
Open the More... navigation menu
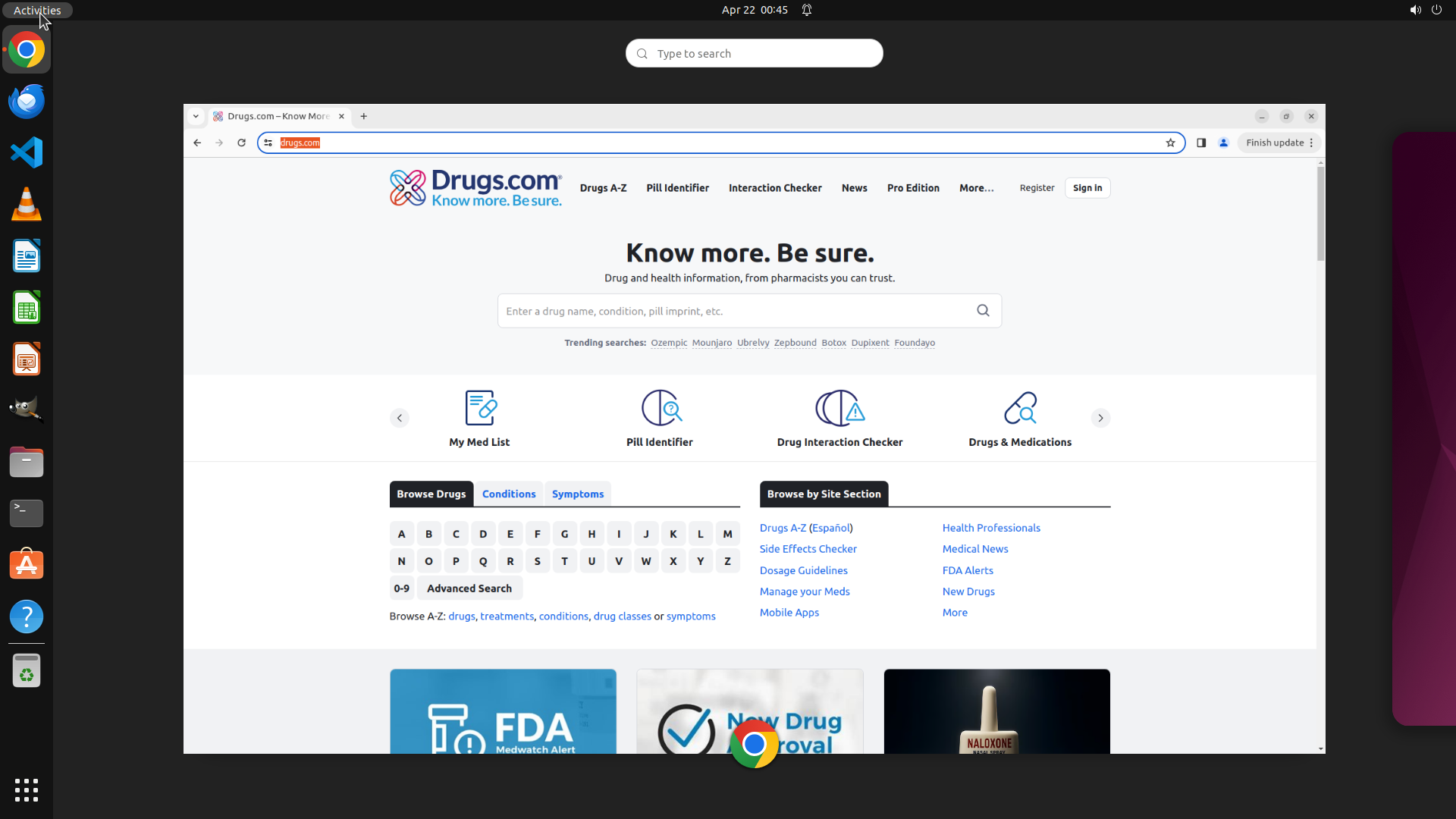(976, 188)
